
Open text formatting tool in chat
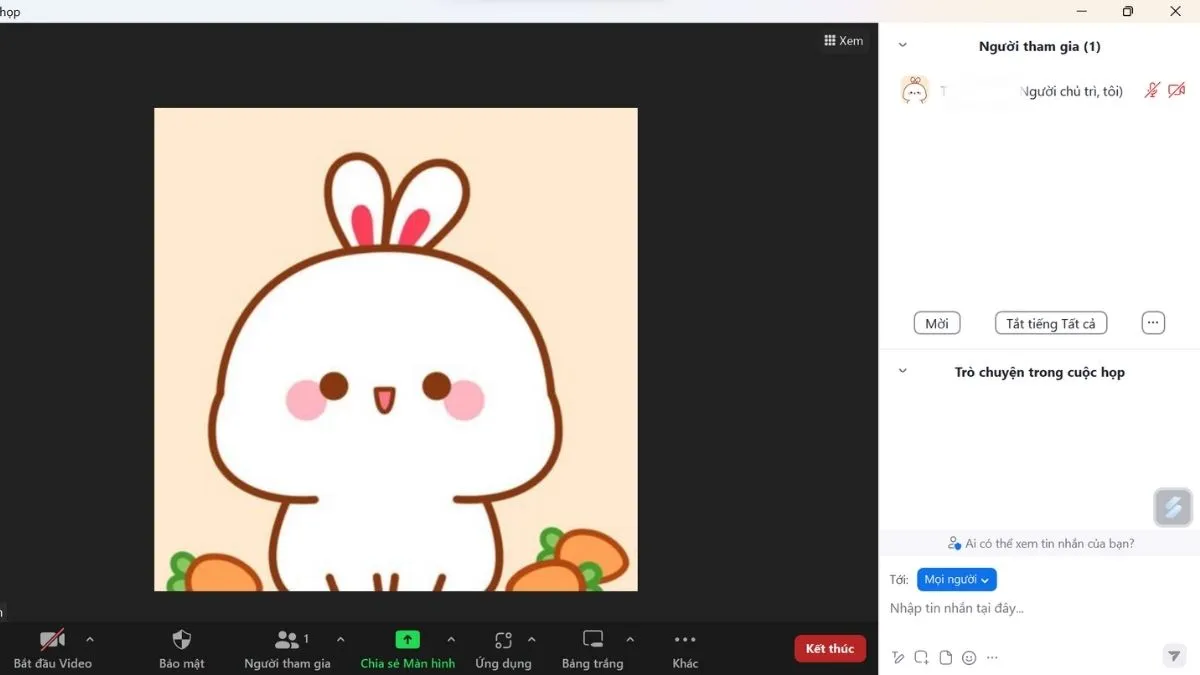898,657
